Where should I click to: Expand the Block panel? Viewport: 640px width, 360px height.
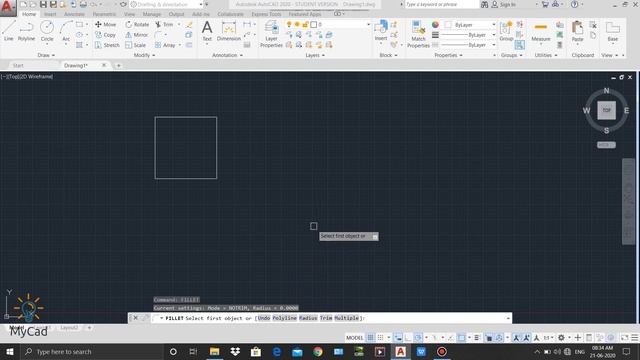pos(388,55)
